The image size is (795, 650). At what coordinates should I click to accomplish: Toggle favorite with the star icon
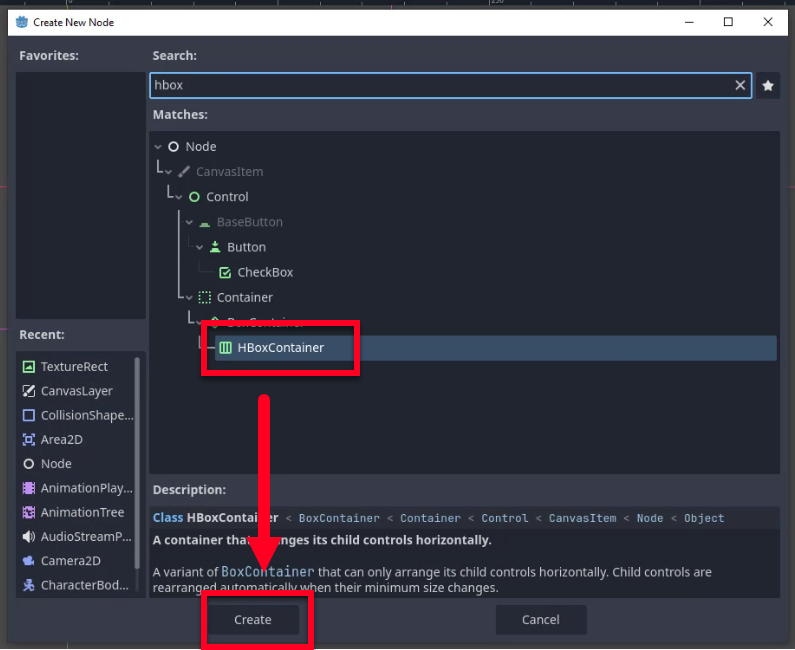point(768,86)
